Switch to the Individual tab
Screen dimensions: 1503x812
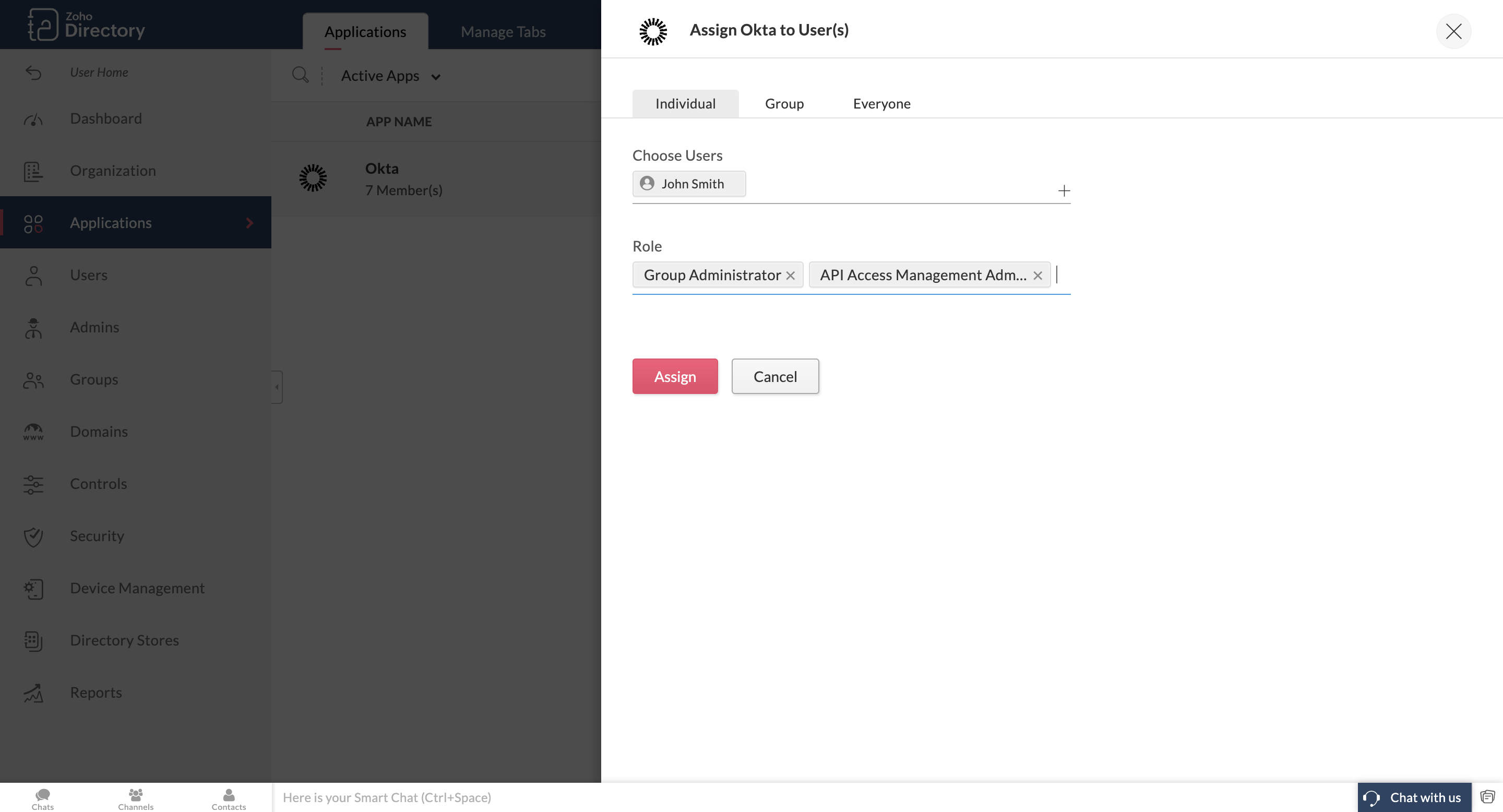[x=685, y=103]
